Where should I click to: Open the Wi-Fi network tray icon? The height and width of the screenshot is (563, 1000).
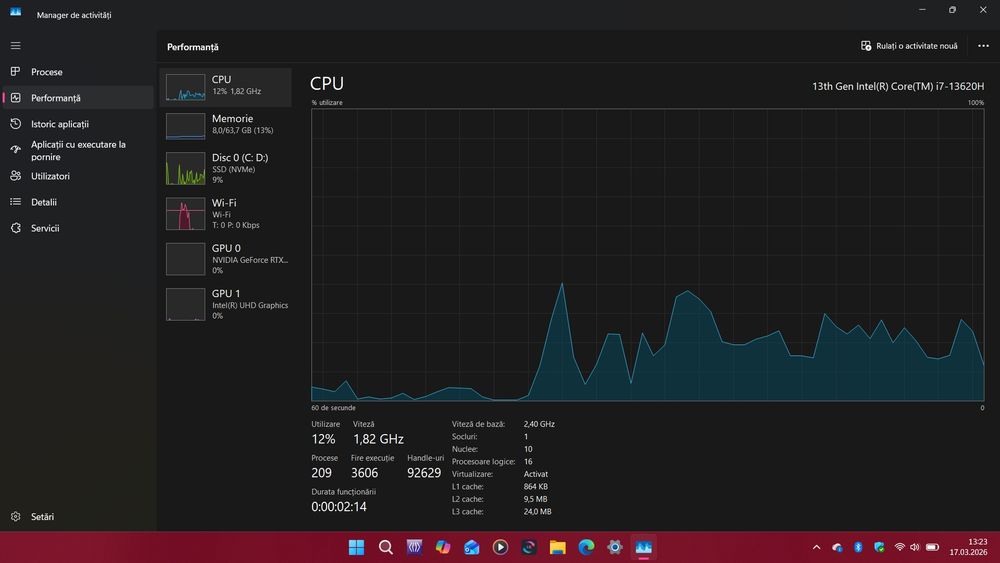pyautogui.click(x=899, y=547)
